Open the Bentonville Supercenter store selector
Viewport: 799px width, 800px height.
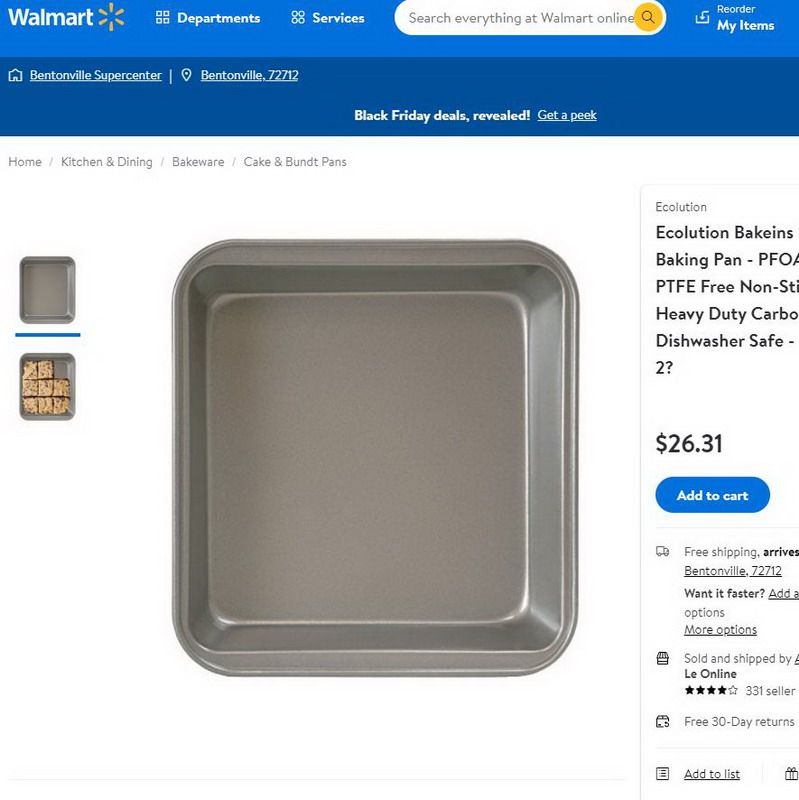[95, 75]
